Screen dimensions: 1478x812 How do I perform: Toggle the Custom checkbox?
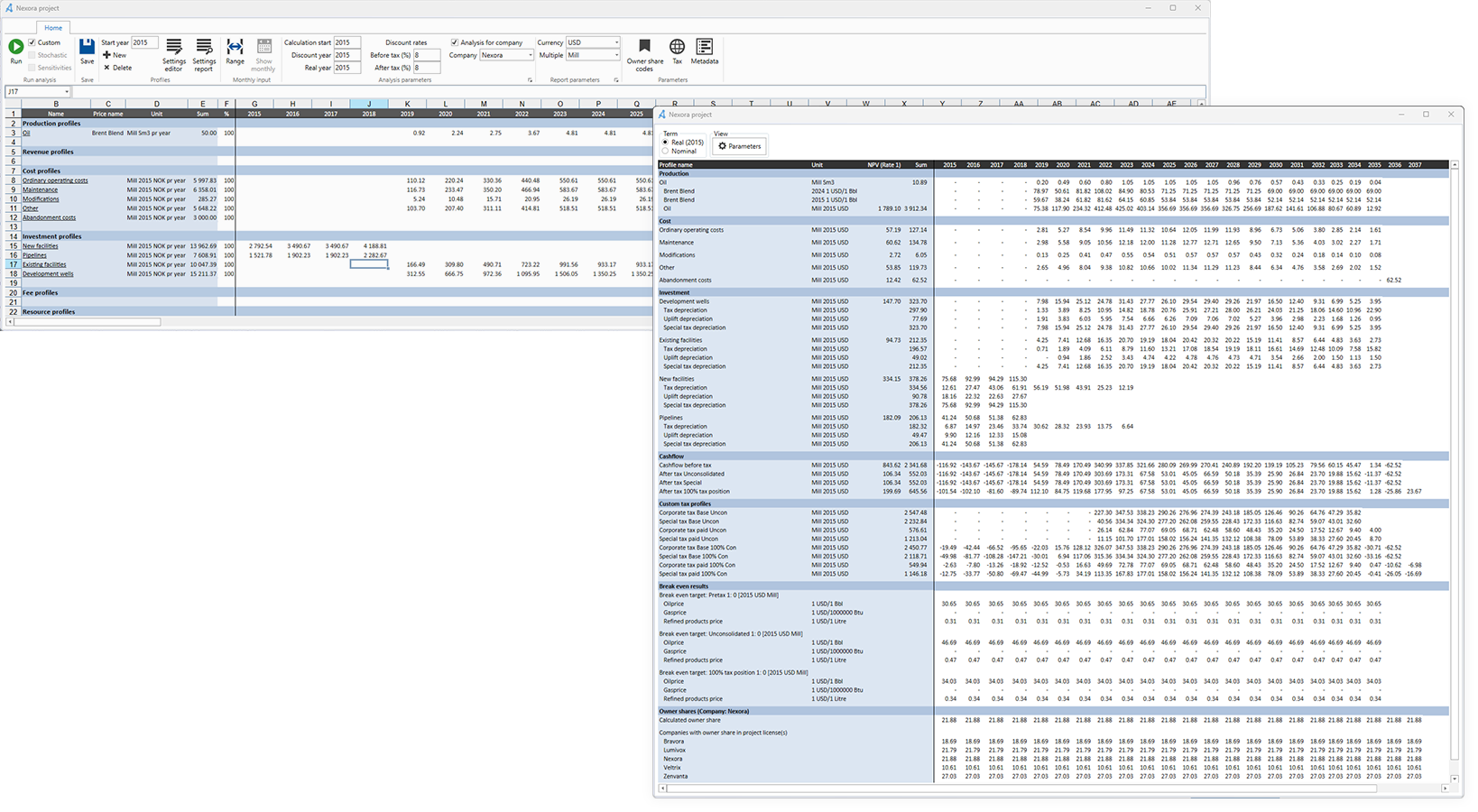click(32, 42)
